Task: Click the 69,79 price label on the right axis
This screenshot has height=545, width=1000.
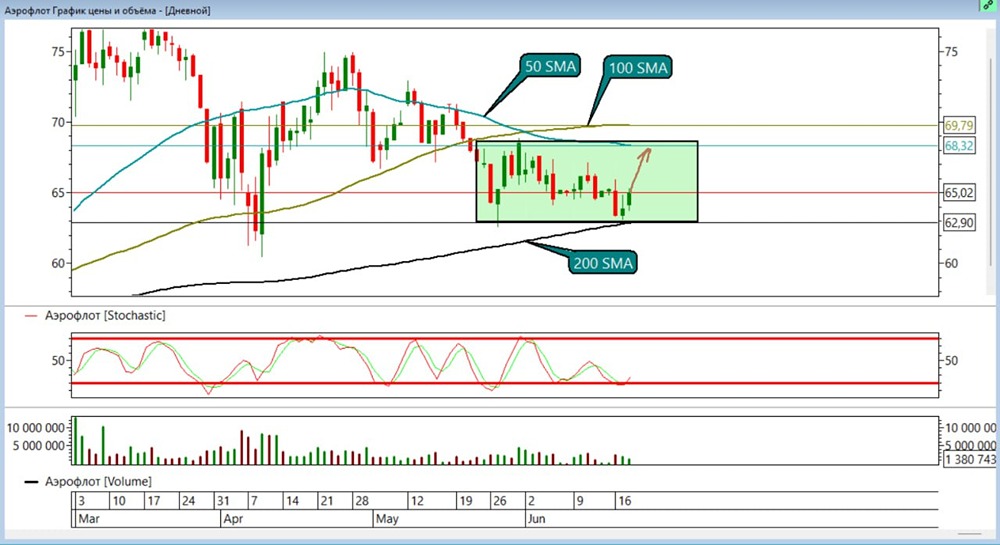Action: click(959, 126)
